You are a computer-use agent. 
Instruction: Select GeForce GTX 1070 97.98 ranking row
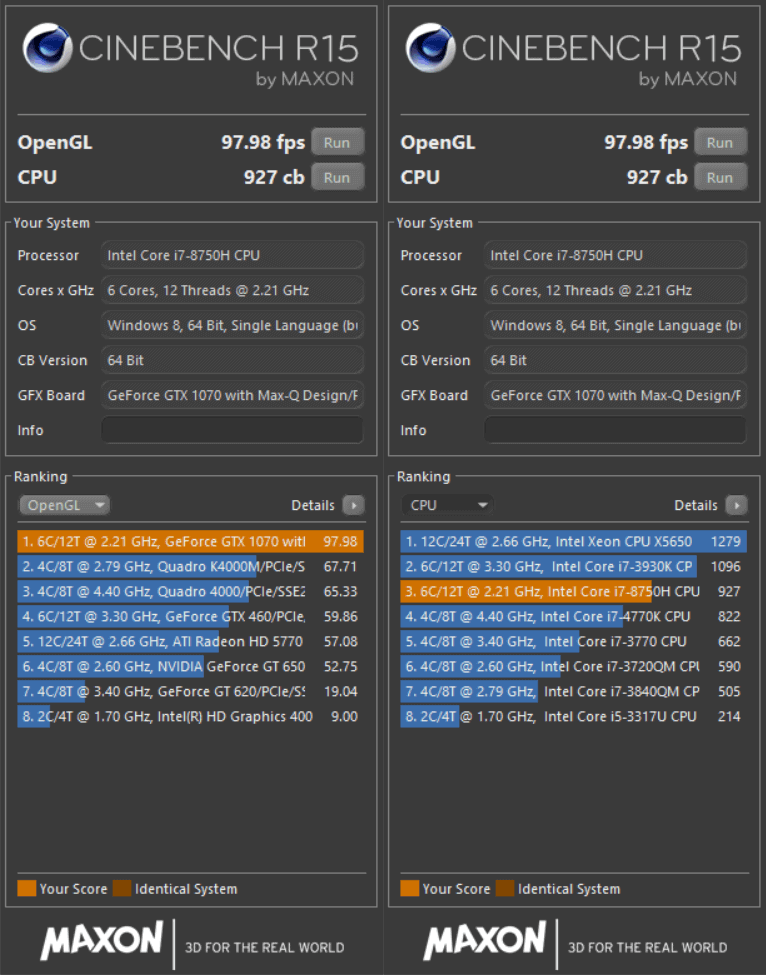[190, 541]
